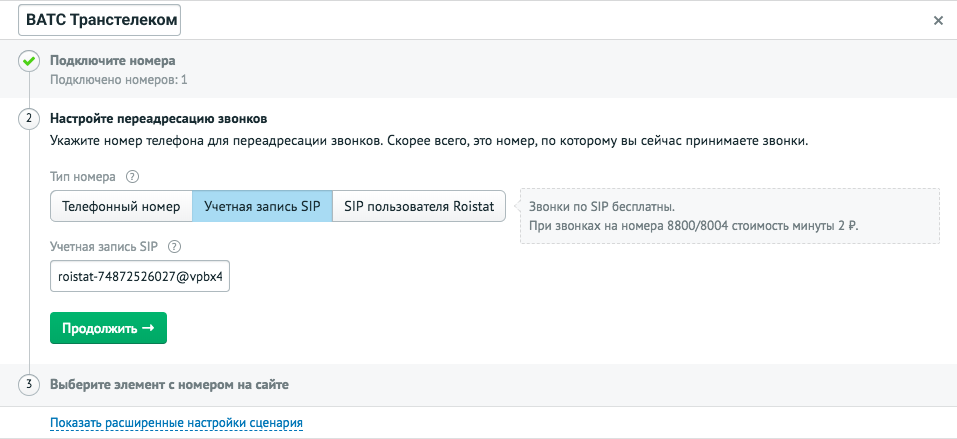957x439 pixels.
Task: Click the step 3 number circle
Action: pyautogui.click(x=29, y=385)
